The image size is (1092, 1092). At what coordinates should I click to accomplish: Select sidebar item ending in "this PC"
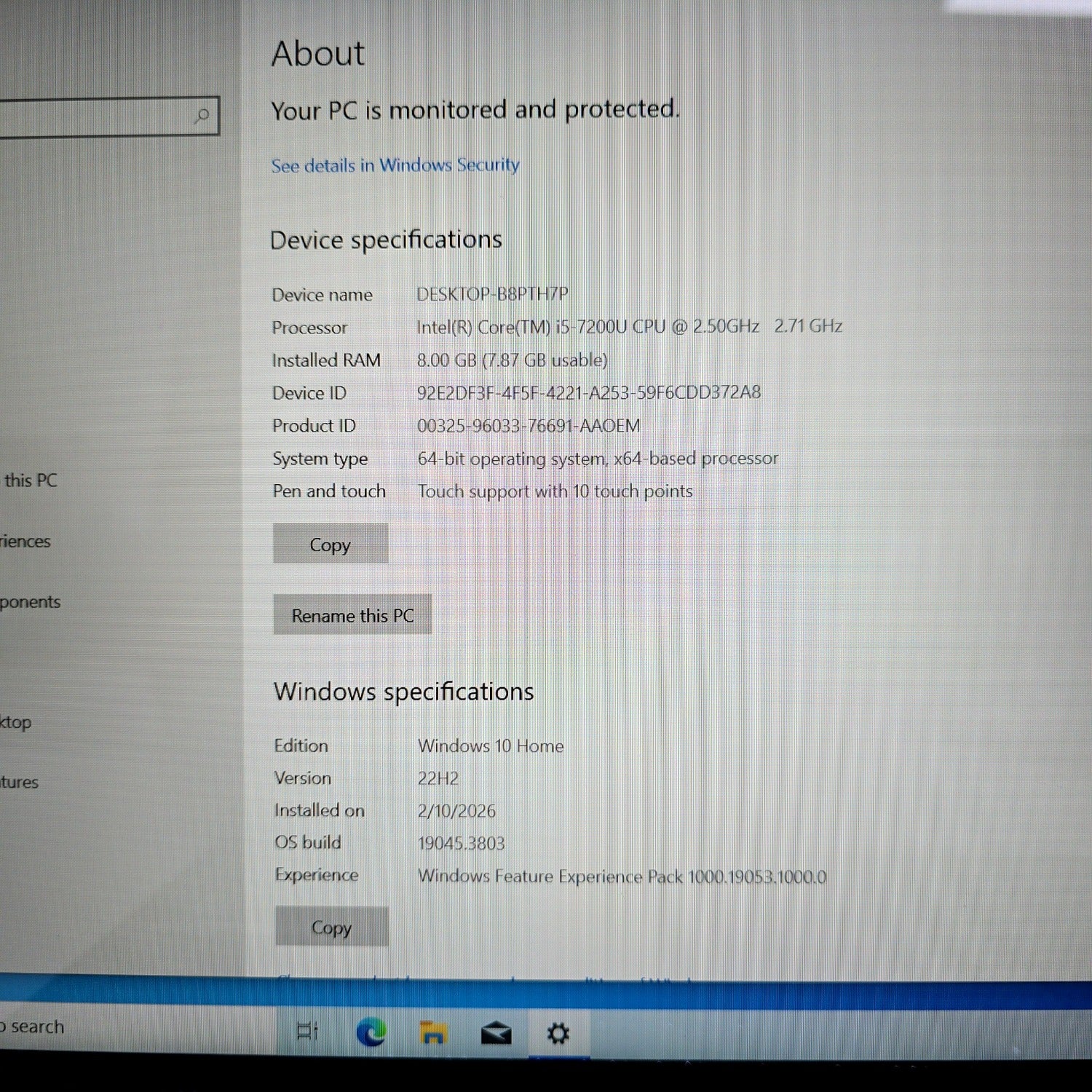(x=31, y=480)
